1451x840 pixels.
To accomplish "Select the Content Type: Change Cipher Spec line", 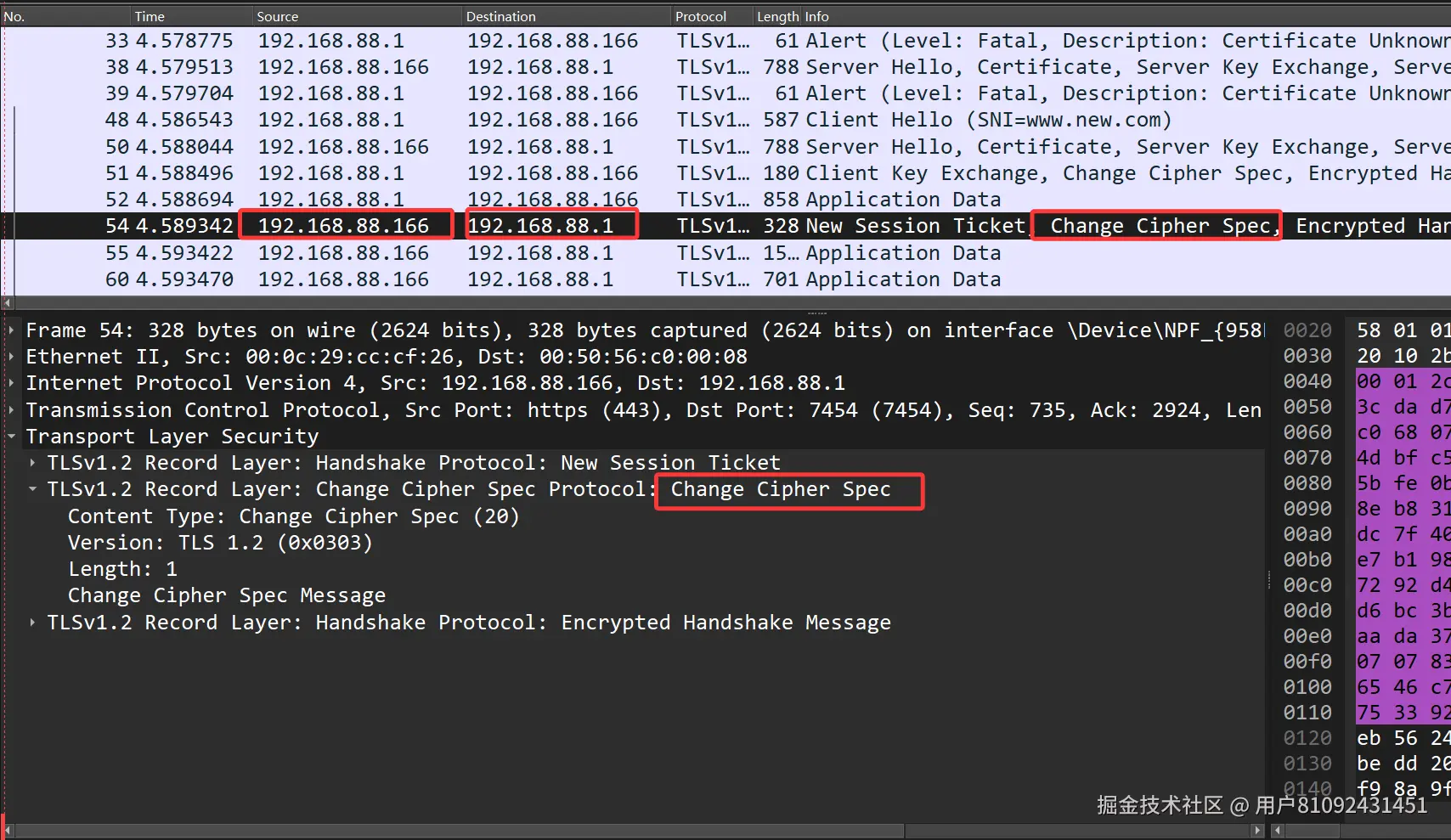I will [x=293, y=516].
